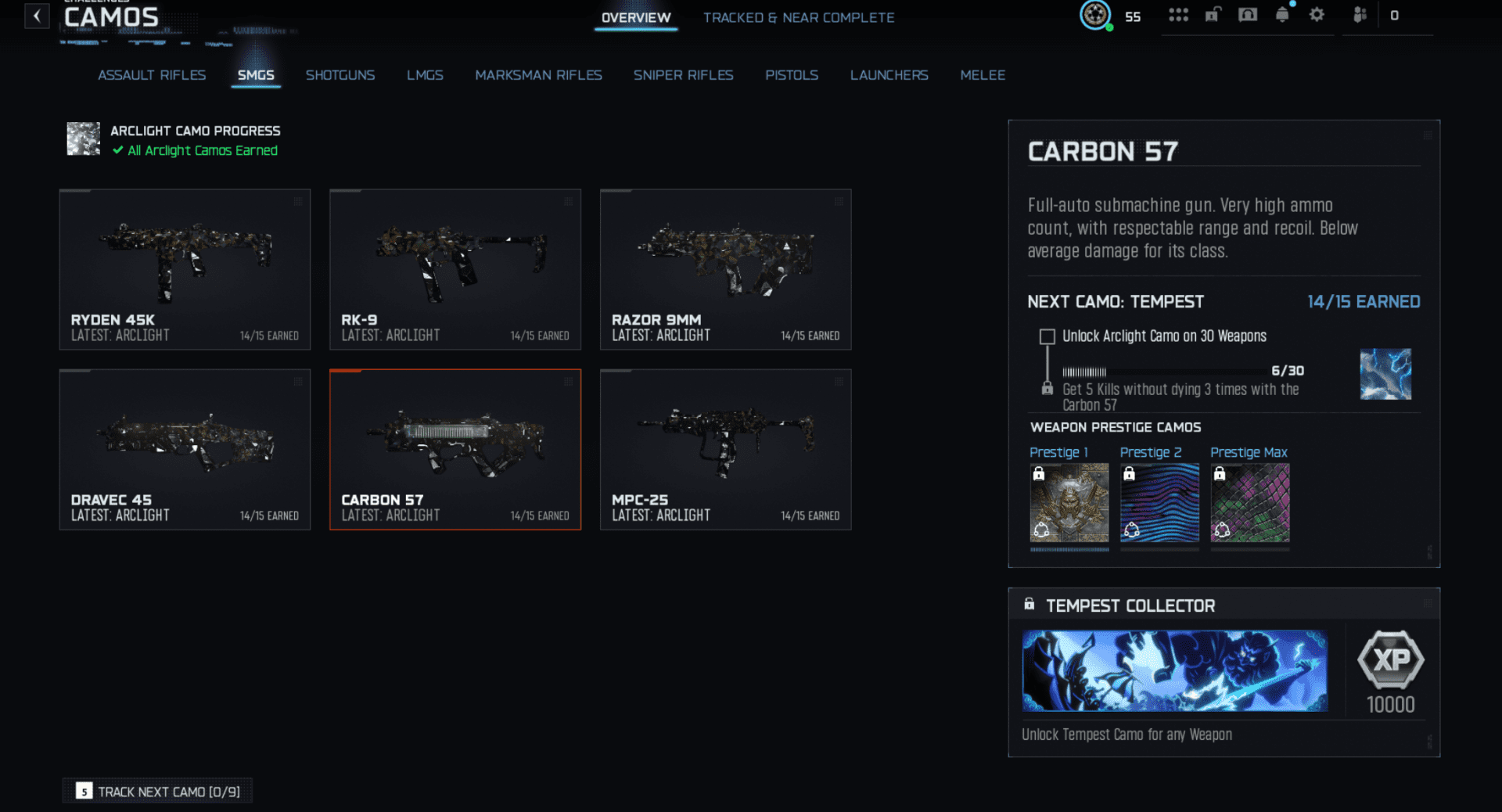Switch to the Tracked & Near Complete tab
The image size is (1502, 812).
tap(798, 17)
